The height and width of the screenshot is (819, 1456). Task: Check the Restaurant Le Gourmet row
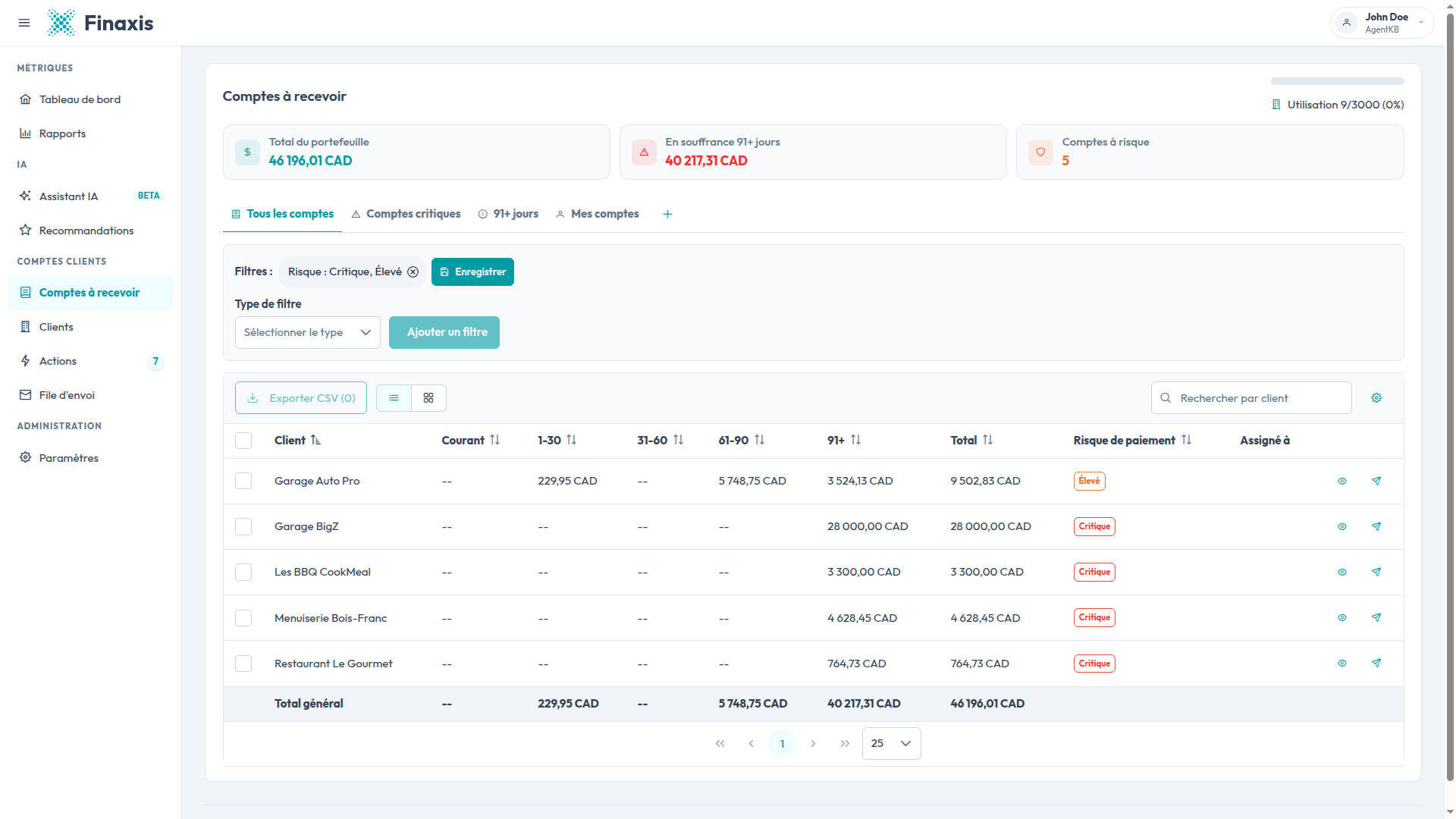pos(243,664)
